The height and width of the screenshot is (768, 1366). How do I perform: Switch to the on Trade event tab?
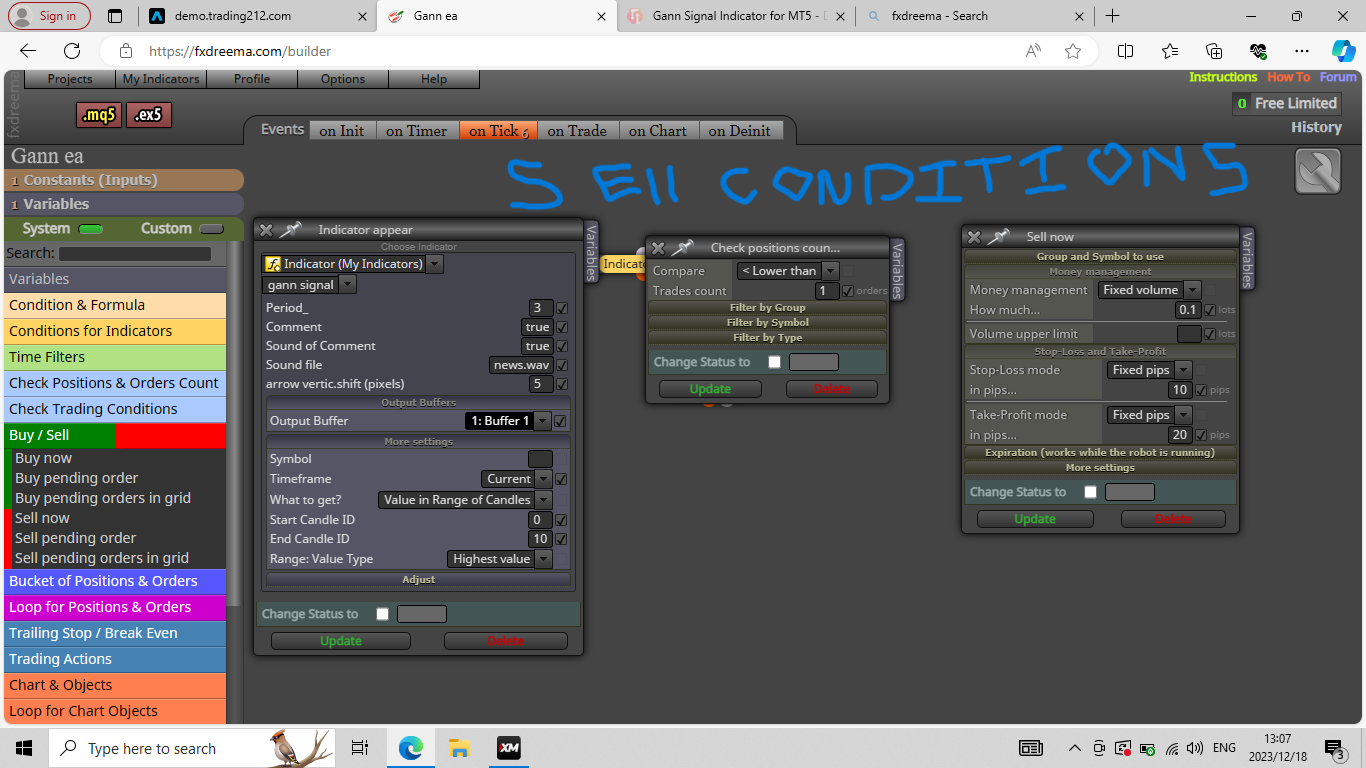point(577,130)
